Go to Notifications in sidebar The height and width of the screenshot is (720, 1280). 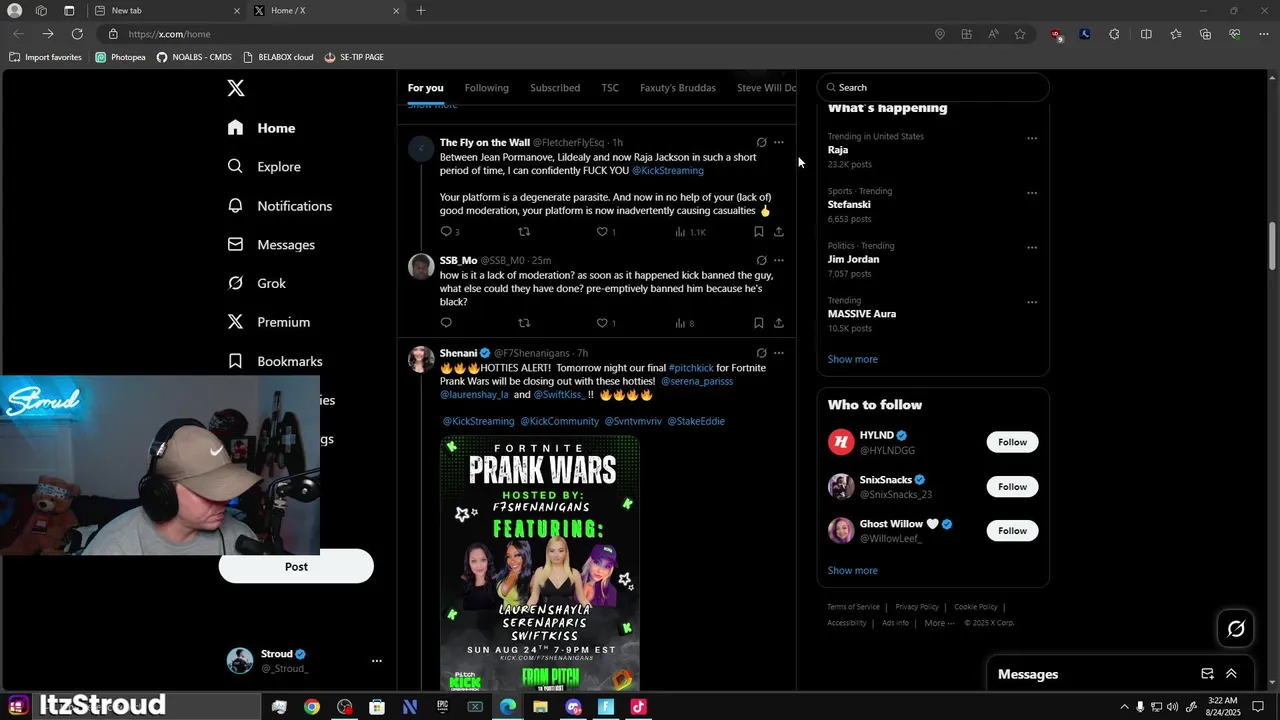[x=279, y=206]
